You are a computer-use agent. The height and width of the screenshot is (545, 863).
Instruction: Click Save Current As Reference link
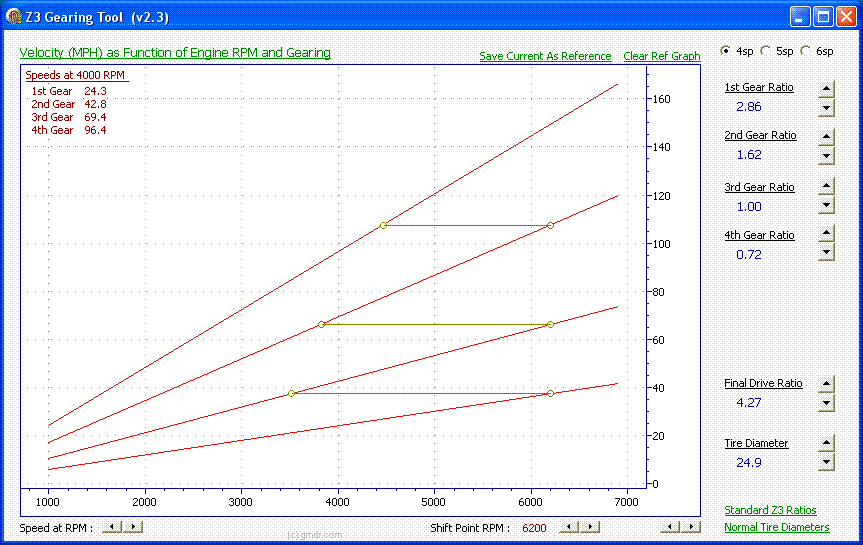pos(545,56)
